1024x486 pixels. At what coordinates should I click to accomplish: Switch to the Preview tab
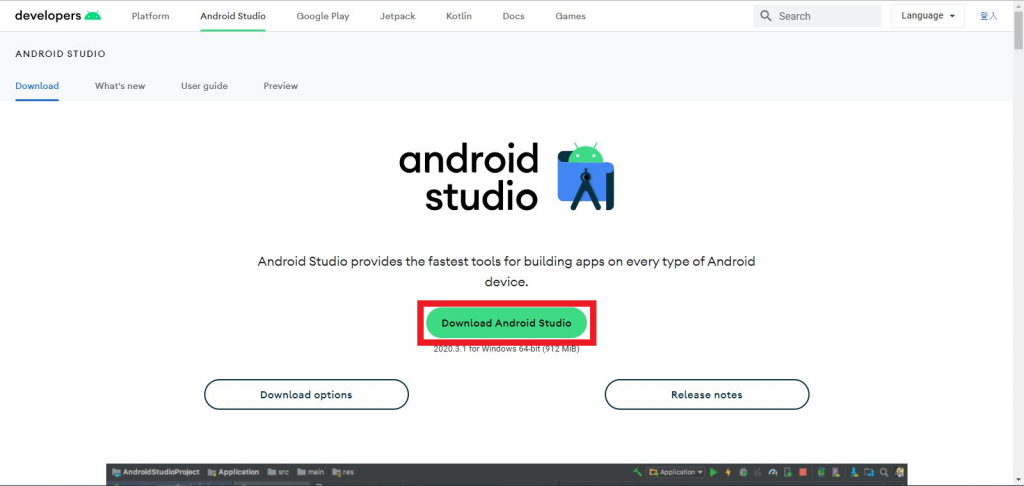point(281,86)
